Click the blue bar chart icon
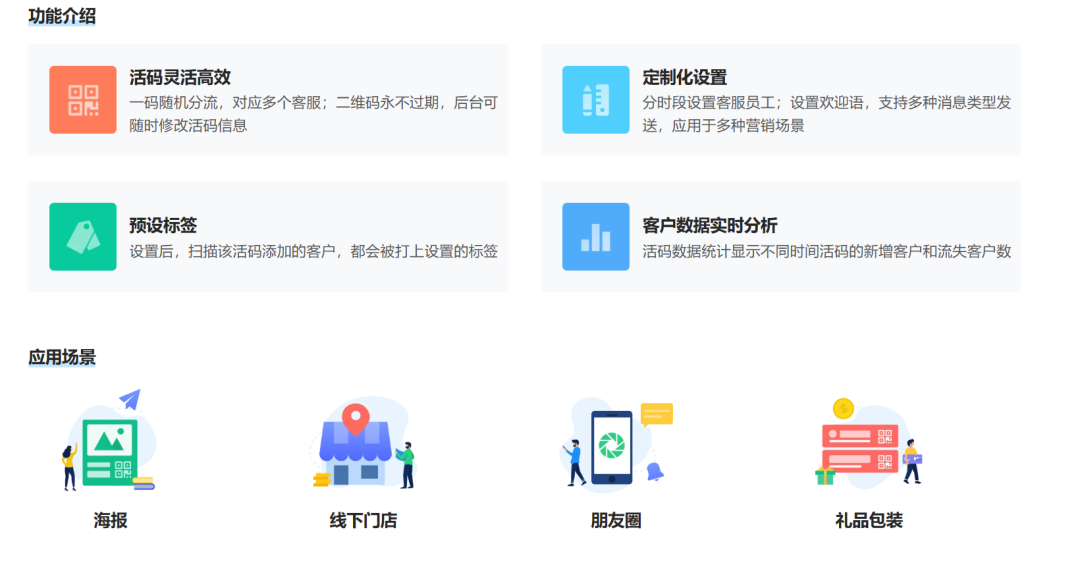 (x=596, y=236)
